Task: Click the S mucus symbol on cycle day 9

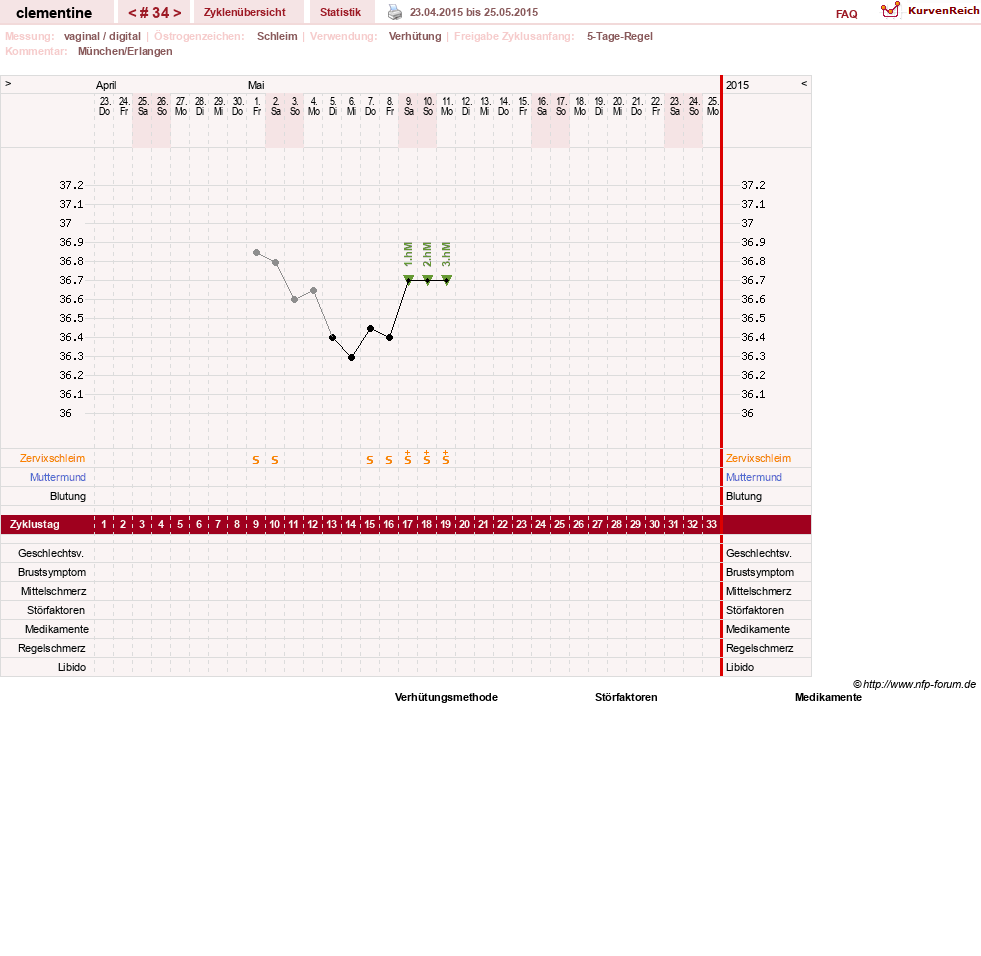Action: (256, 460)
